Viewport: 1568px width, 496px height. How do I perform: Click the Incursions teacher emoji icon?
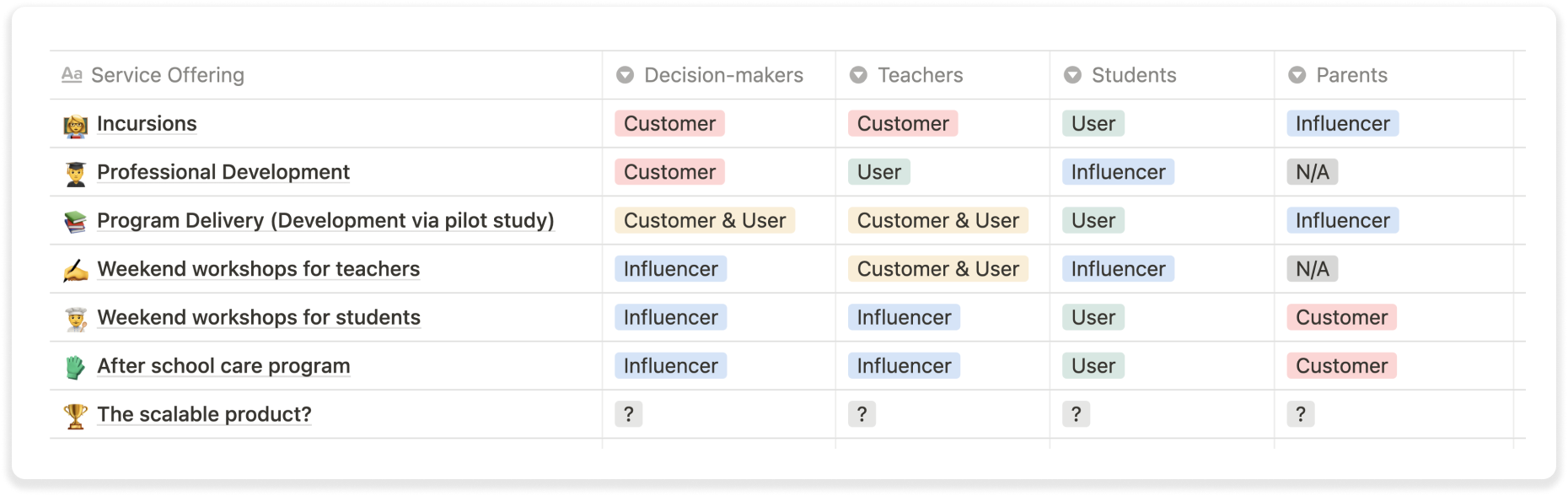[75, 125]
